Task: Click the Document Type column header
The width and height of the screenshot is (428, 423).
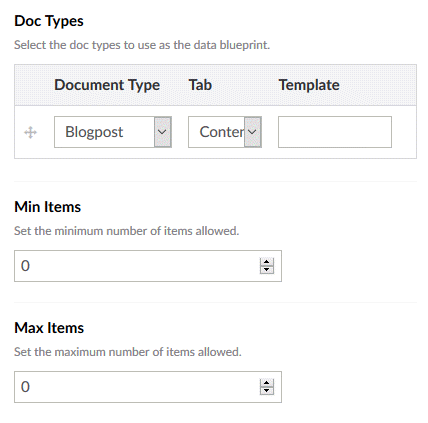Action: click(x=107, y=85)
